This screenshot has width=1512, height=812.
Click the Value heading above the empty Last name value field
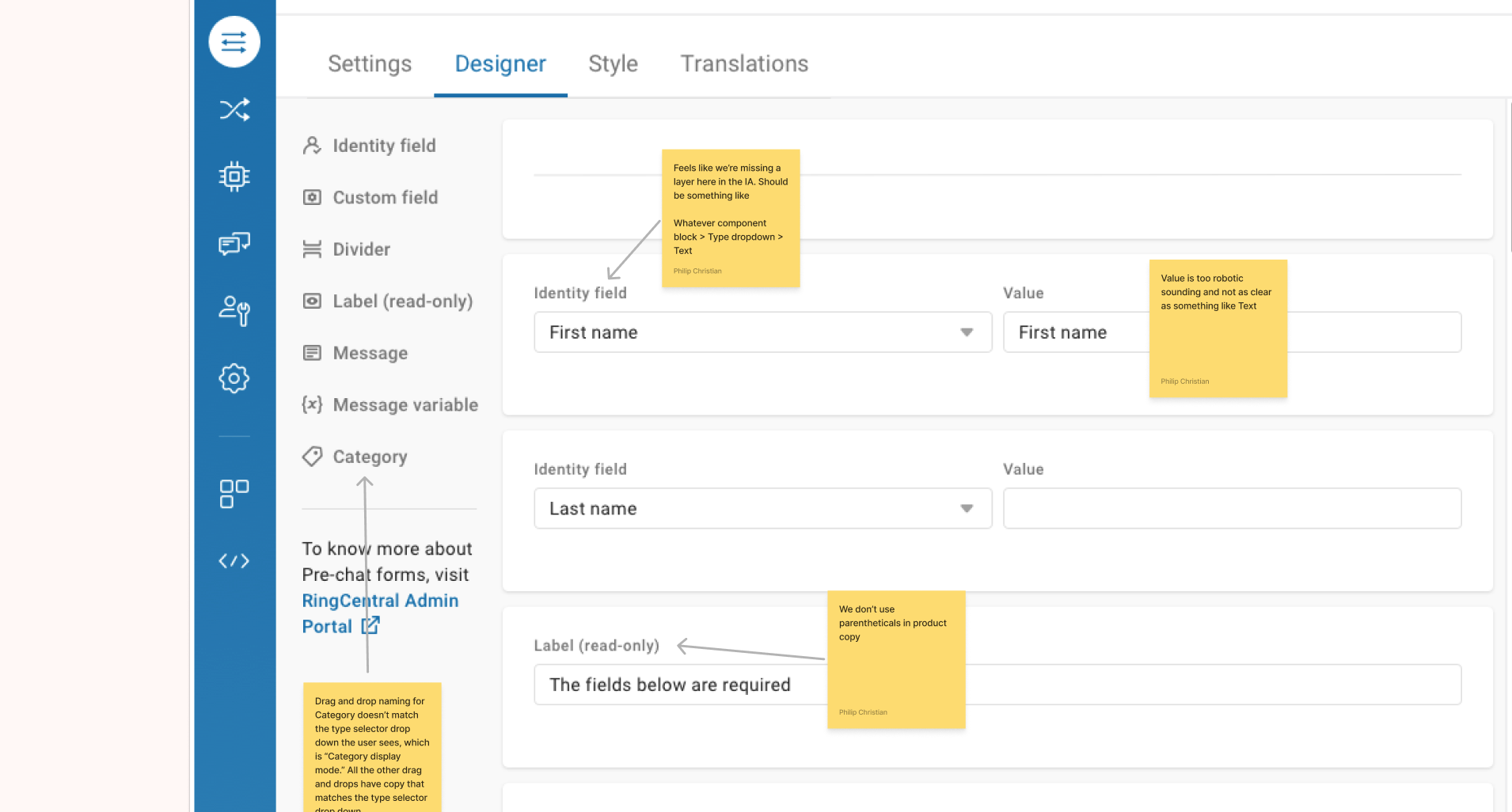[1024, 469]
